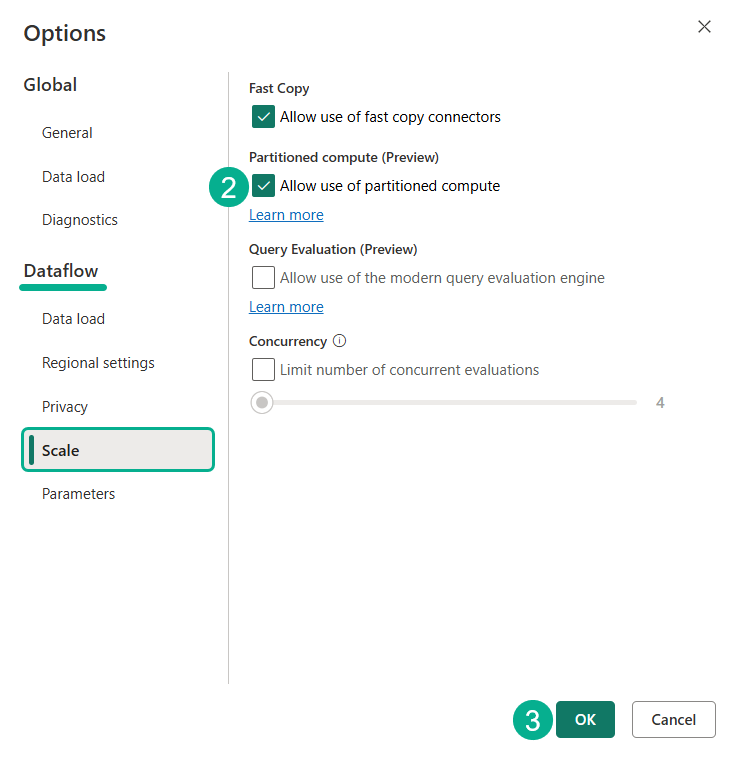Close the Options dialog with the X icon
Screen dimensions: 733x759
(x=704, y=27)
